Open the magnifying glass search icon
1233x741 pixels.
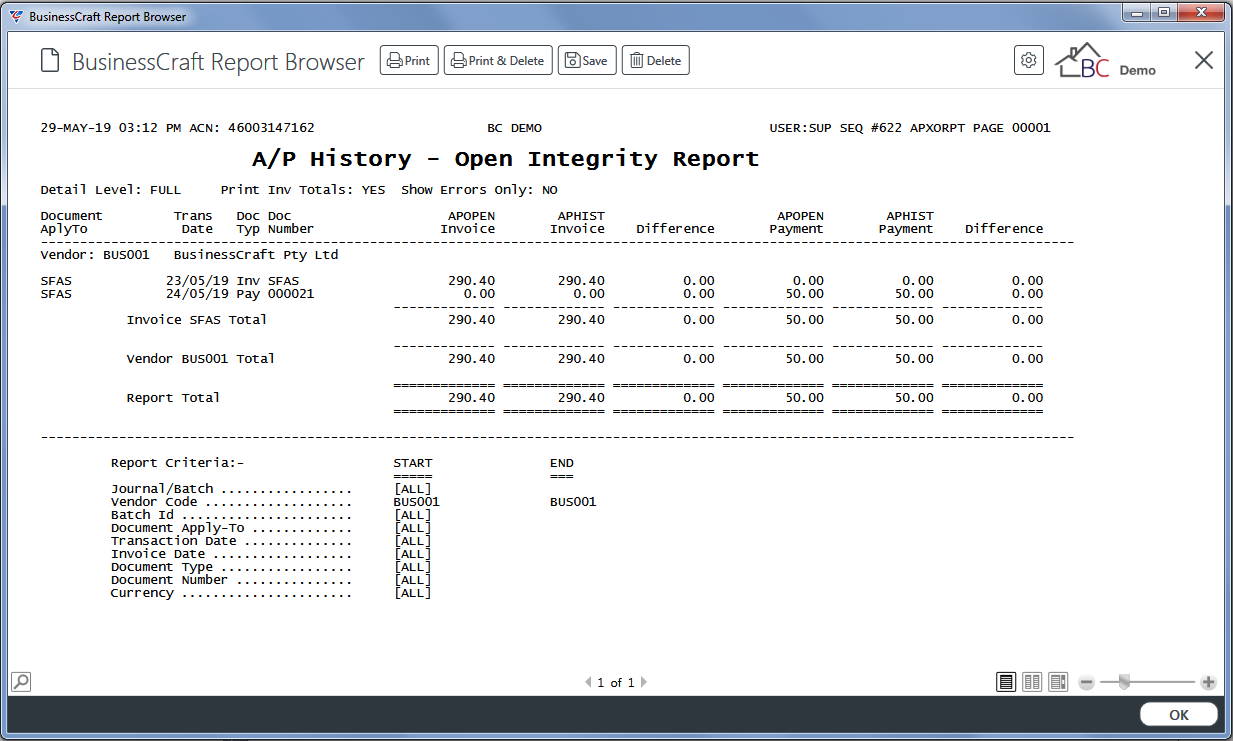point(20,682)
